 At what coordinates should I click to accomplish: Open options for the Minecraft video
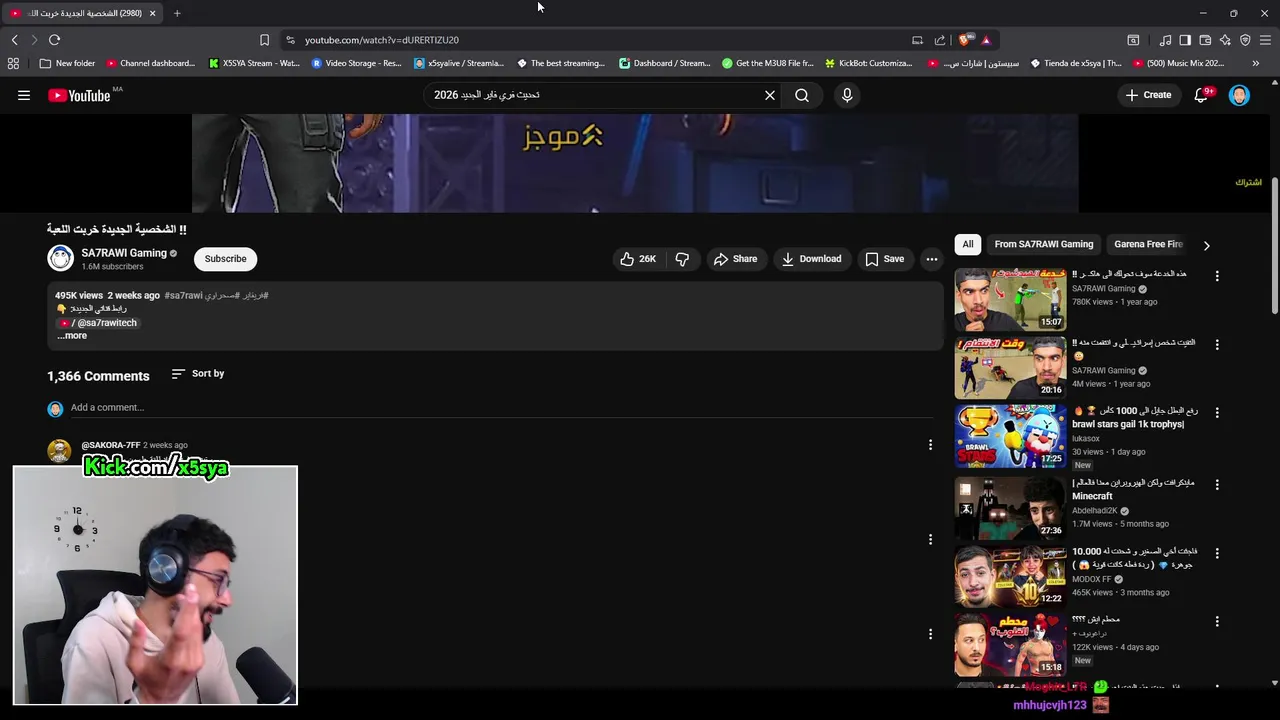[x=1217, y=484]
